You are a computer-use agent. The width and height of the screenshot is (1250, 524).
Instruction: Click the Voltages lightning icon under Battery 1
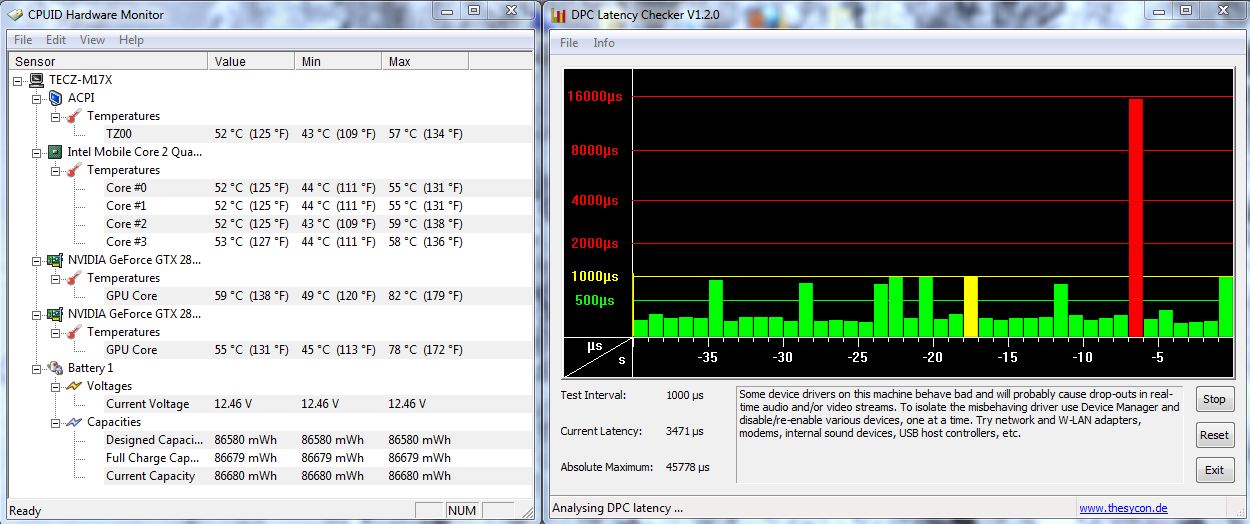[75, 386]
